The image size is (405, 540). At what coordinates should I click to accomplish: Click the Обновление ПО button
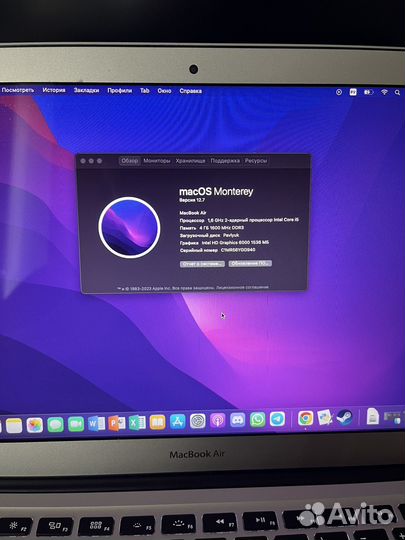click(x=250, y=263)
